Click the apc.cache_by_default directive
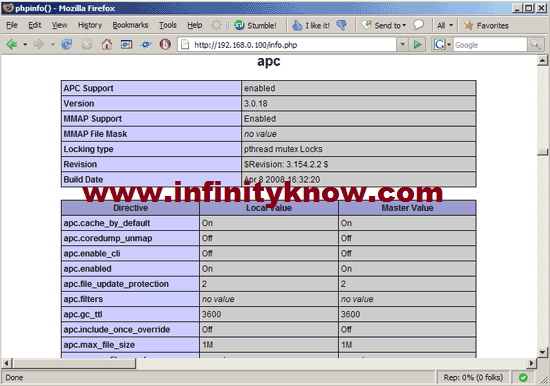The image size is (550, 386). [107, 223]
